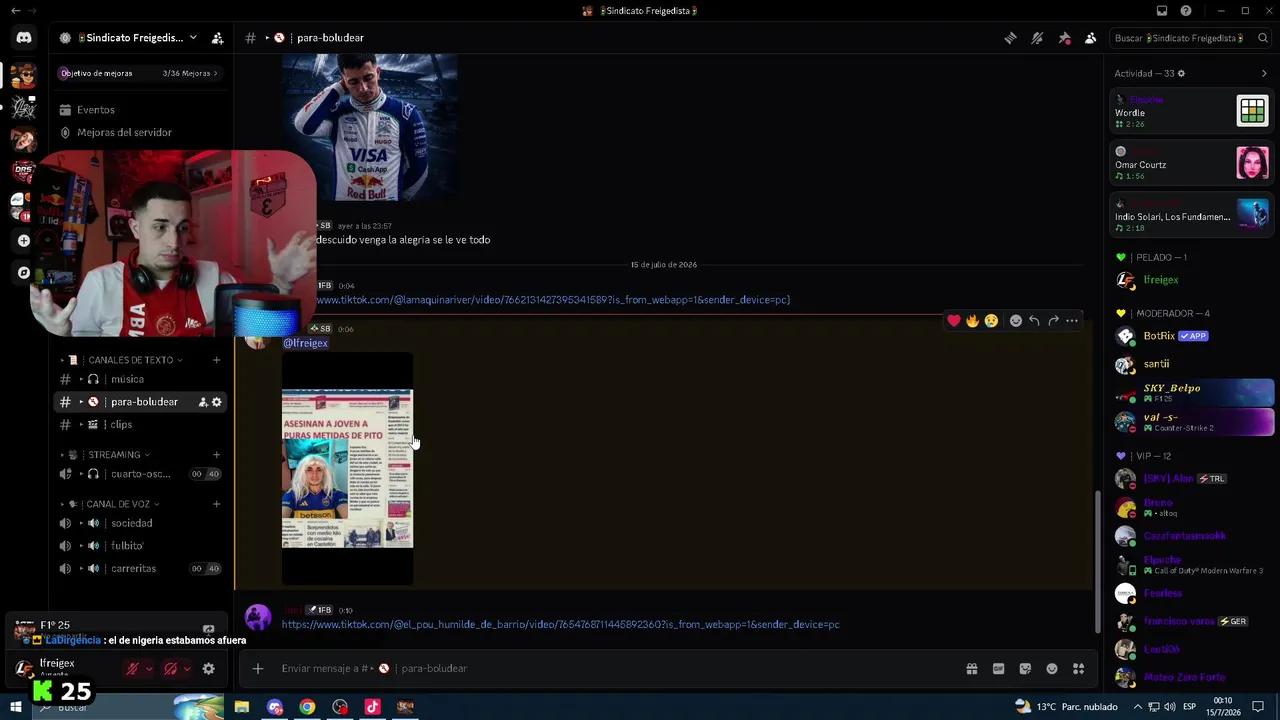
Task: Forward arrow on the hovered message
Action: pyautogui.click(x=1053, y=320)
